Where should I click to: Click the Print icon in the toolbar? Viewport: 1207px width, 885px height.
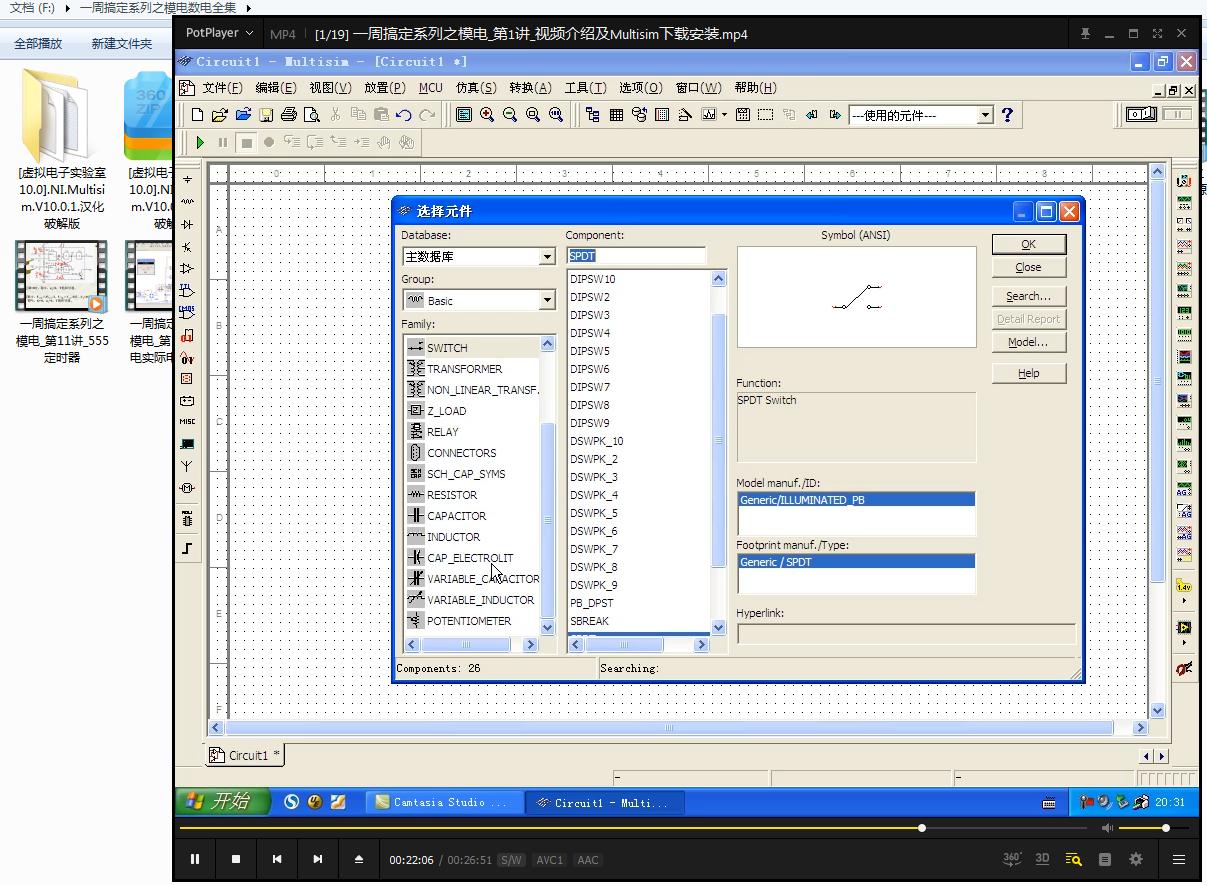click(289, 115)
